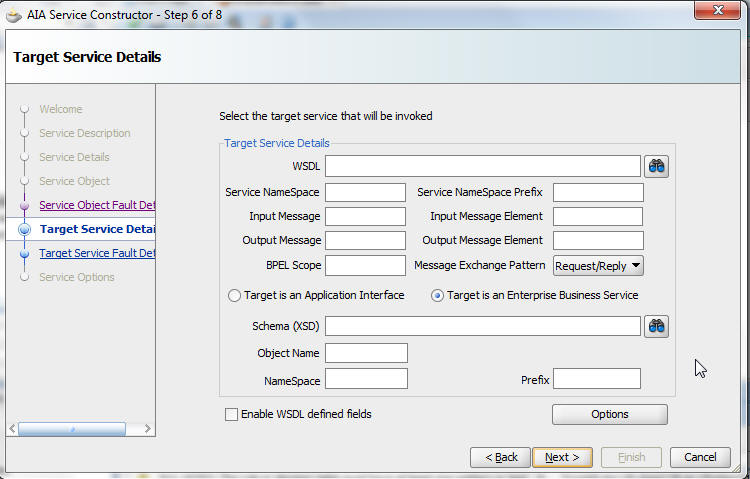
Task: Click the BPEL Scope field
Action: point(365,266)
